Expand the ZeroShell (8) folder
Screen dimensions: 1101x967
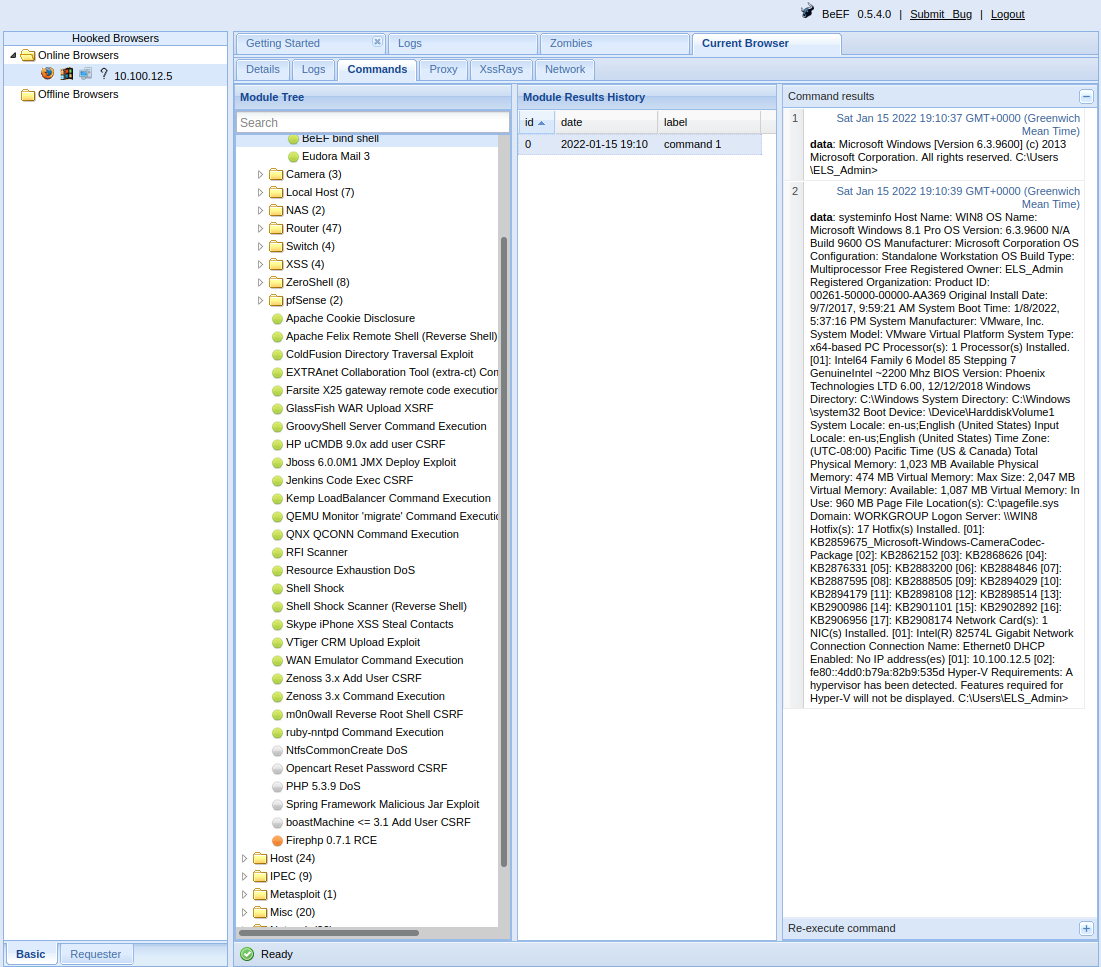pyautogui.click(x=261, y=282)
